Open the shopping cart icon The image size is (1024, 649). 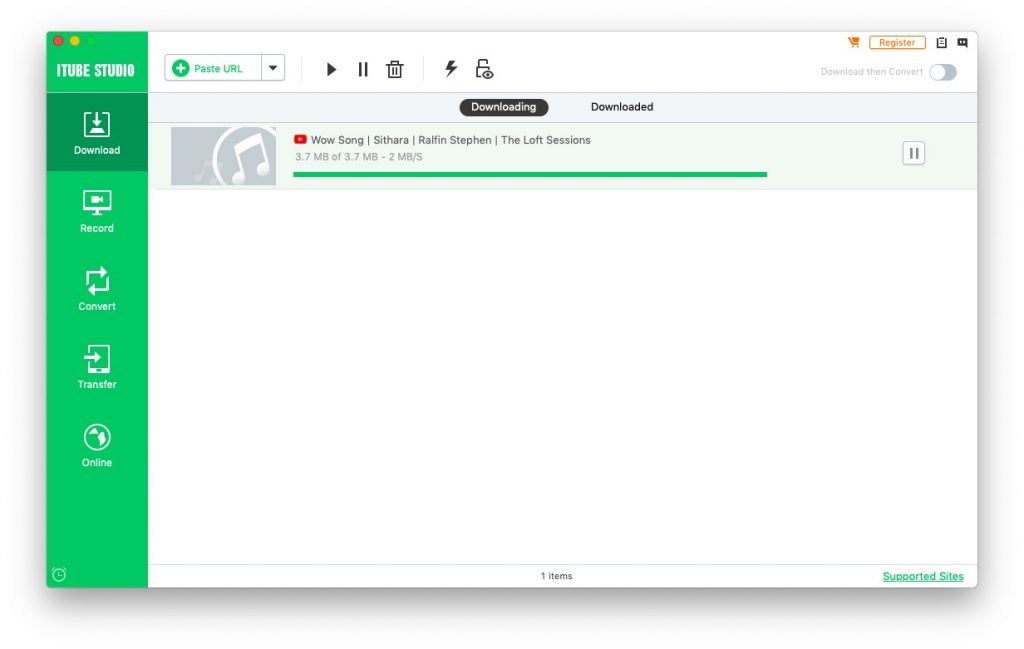(x=854, y=42)
